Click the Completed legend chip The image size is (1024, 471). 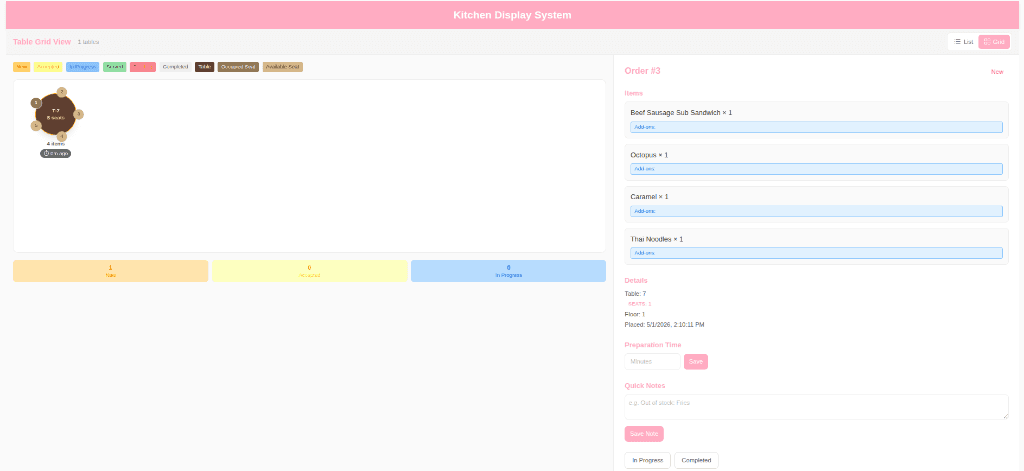[x=175, y=67]
